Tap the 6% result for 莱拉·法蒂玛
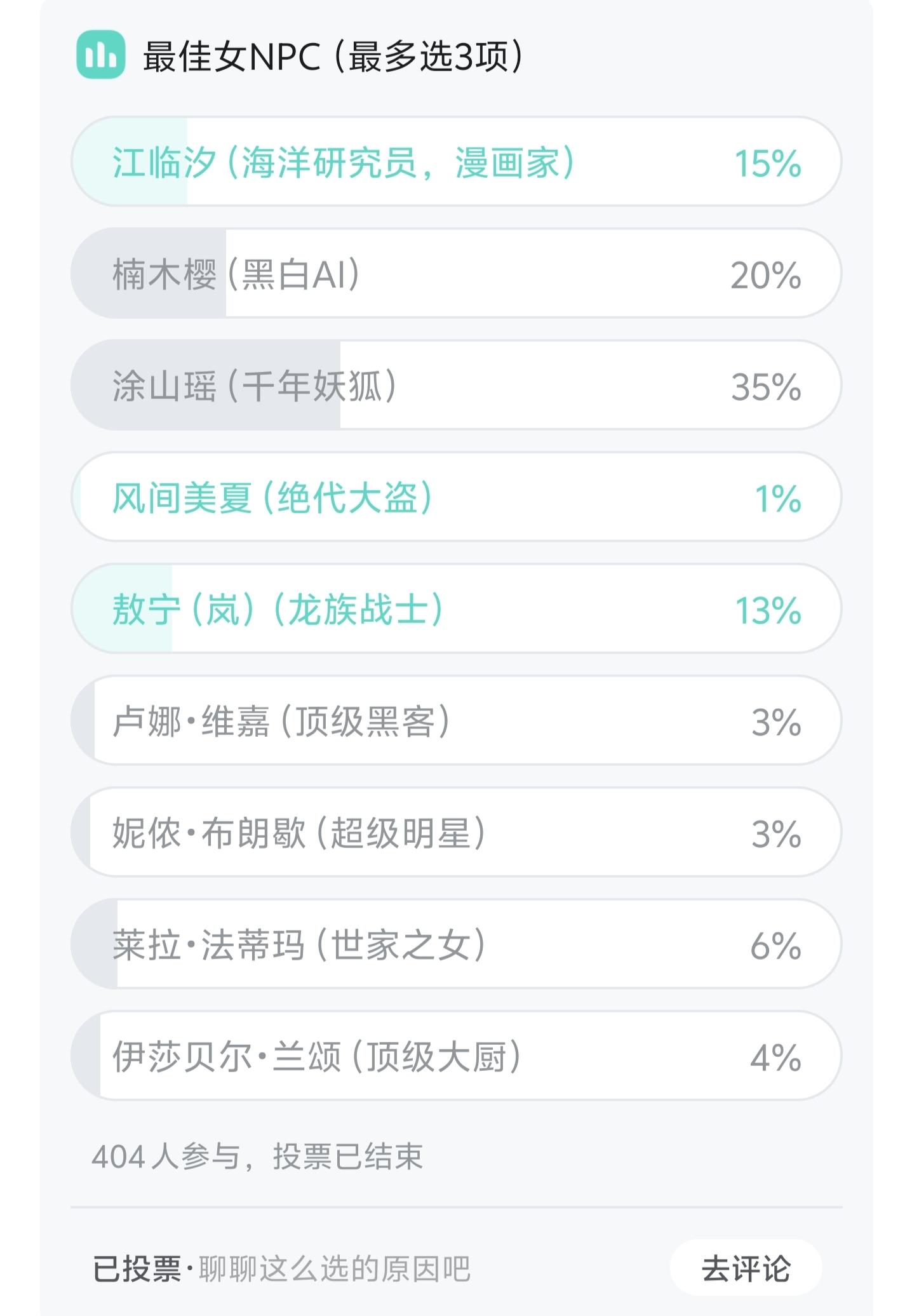The image size is (912, 1316). pyautogui.click(x=775, y=944)
